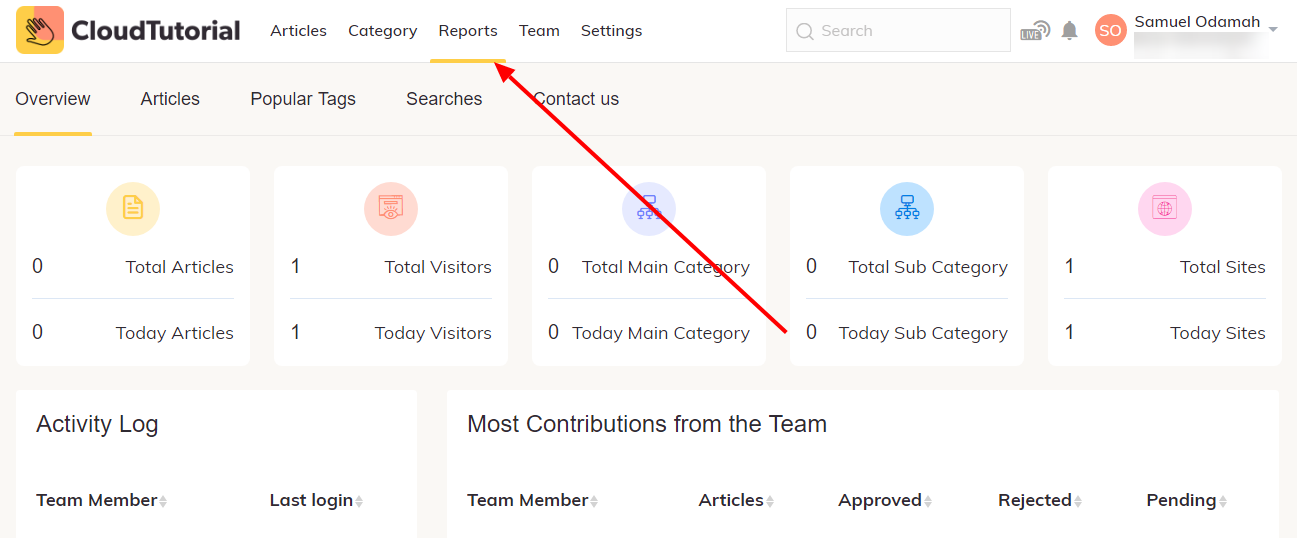Expand the Samuel Odamah account dropdown

point(1273,30)
